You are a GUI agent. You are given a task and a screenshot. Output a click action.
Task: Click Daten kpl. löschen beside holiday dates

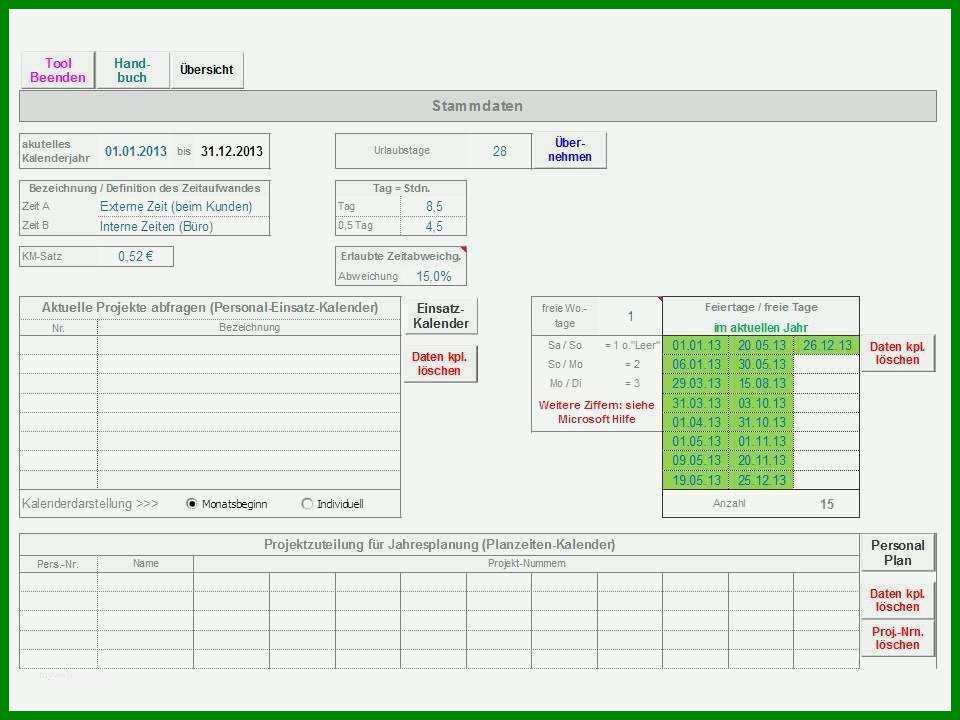coord(898,353)
